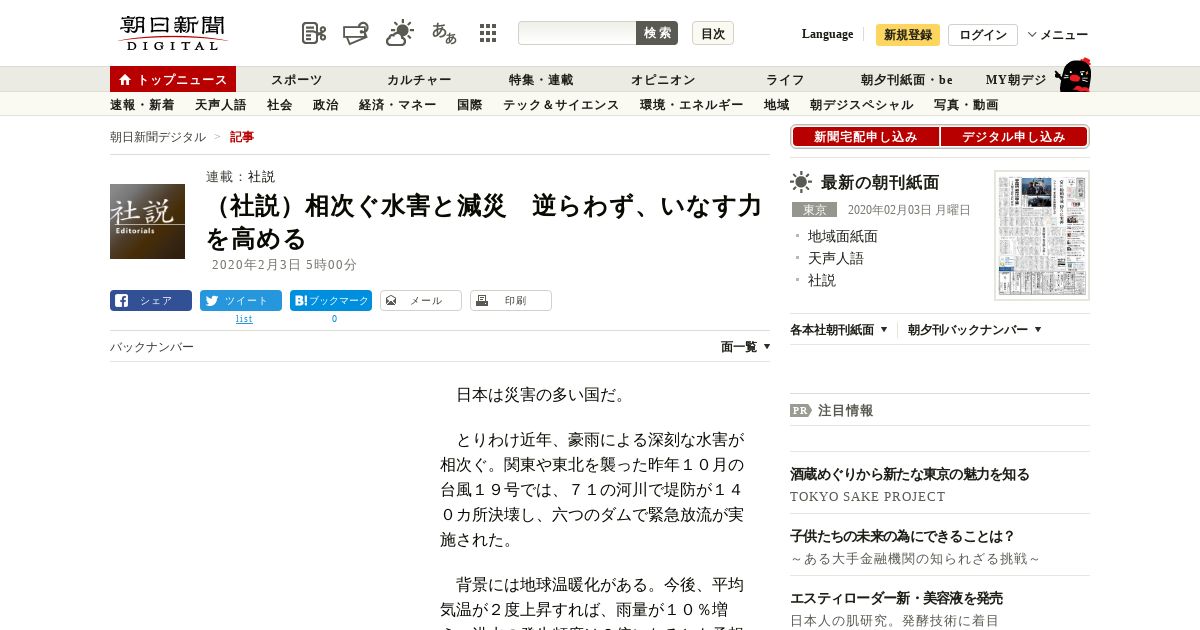
Task: Expand the メニュー dropdown
Action: click(x=1058, y=35)
